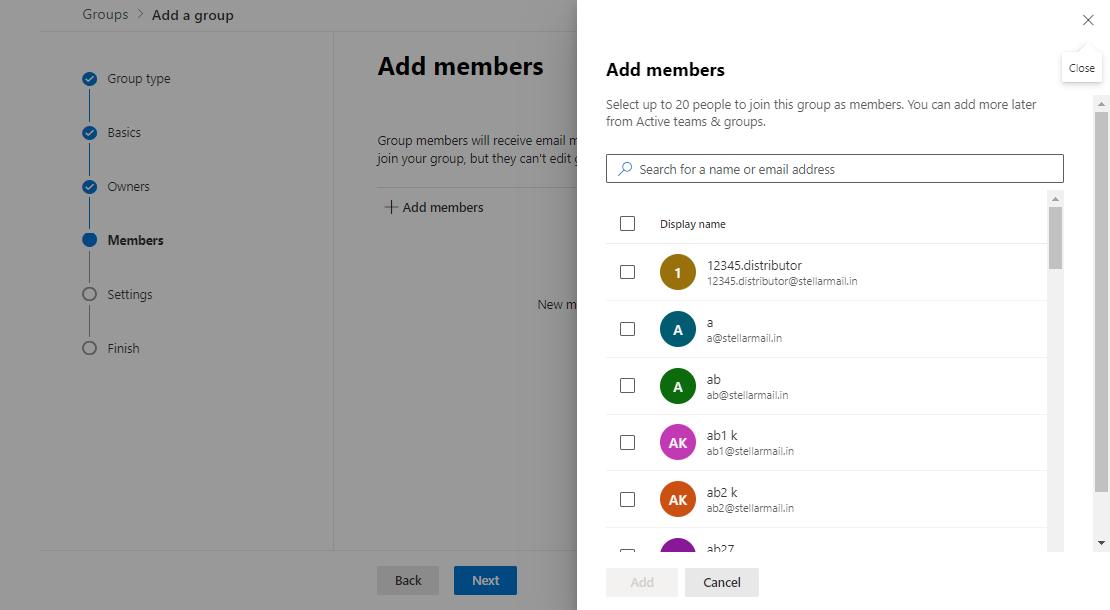Click the name or email search field
Image resolution: width=1110 pixels, height=610 pixels.
835,169
